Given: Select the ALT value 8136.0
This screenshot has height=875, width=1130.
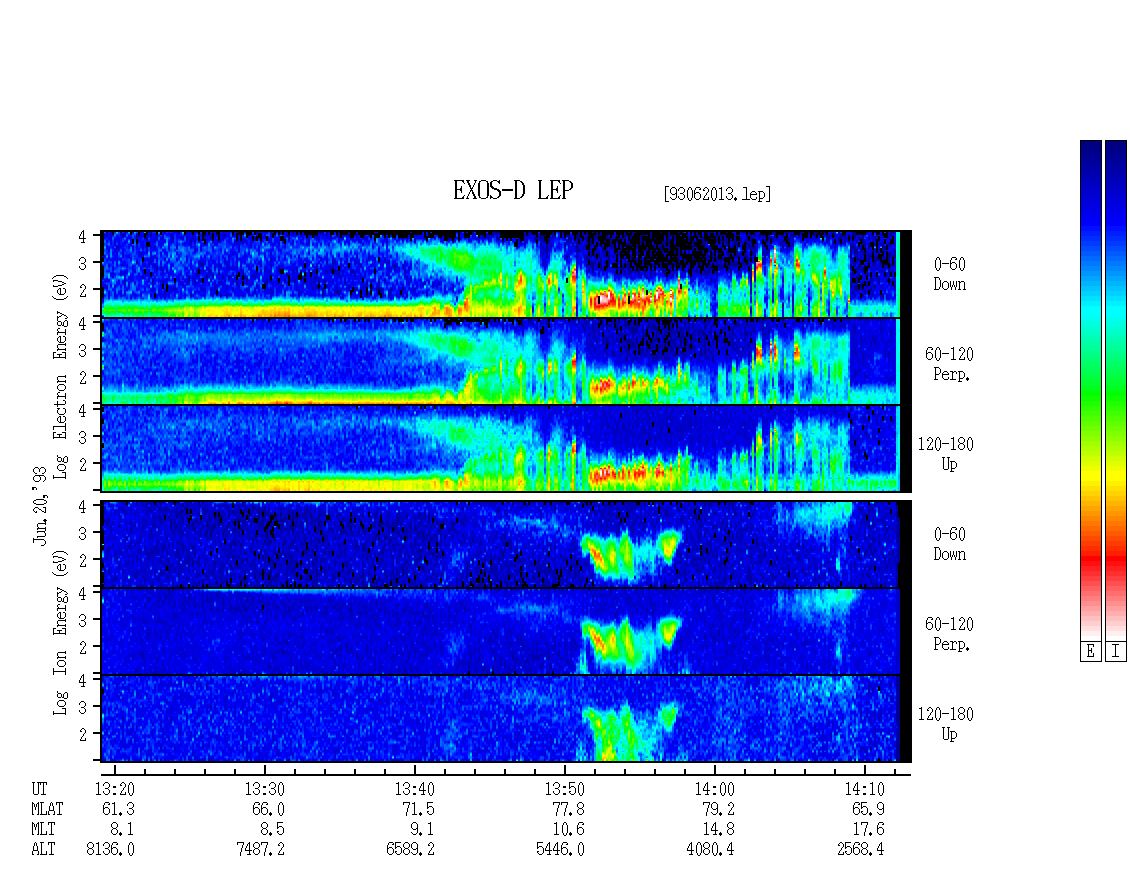Looking at the screenshot, I should coord(110,850).
